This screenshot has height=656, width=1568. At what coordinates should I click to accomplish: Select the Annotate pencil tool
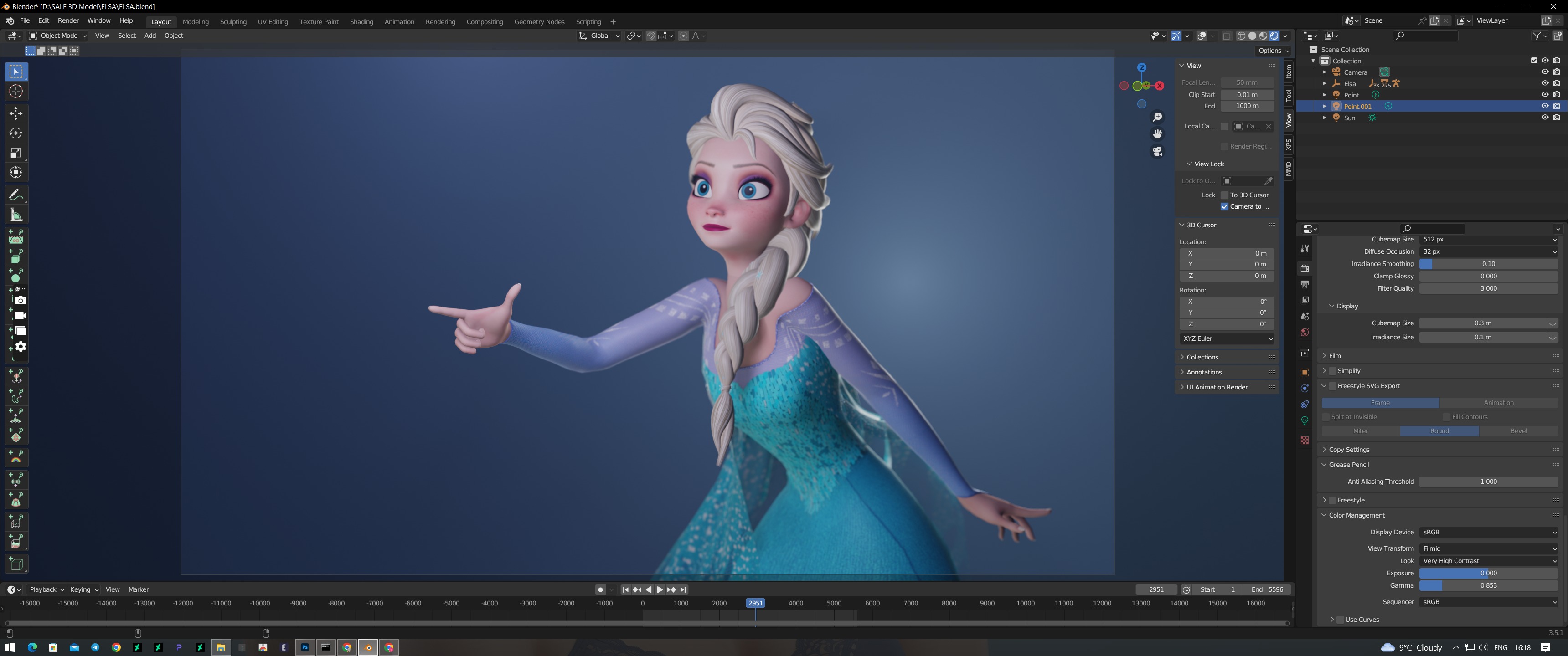pyautogui.click(x=16, y=195)
